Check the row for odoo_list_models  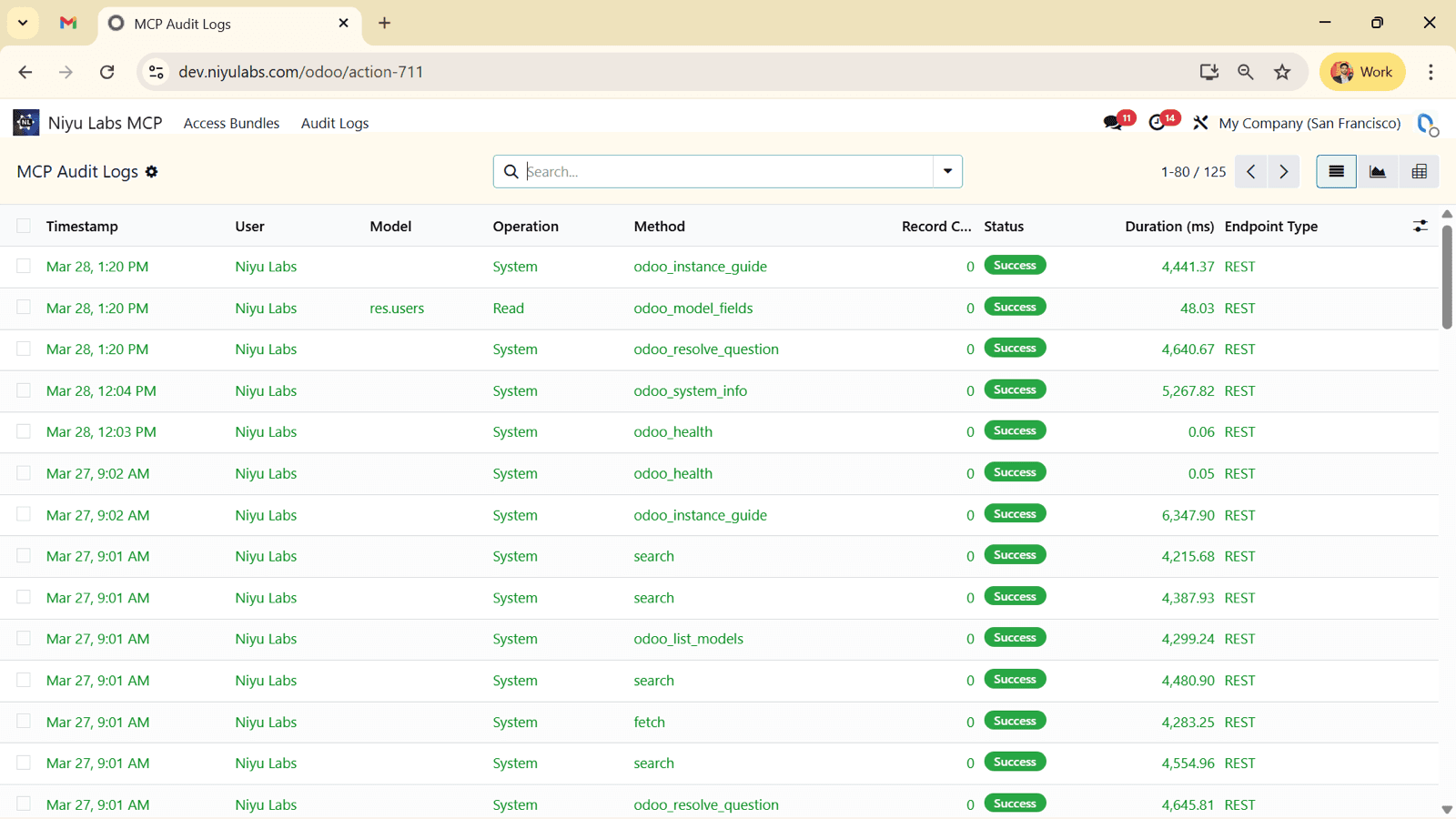24,639
